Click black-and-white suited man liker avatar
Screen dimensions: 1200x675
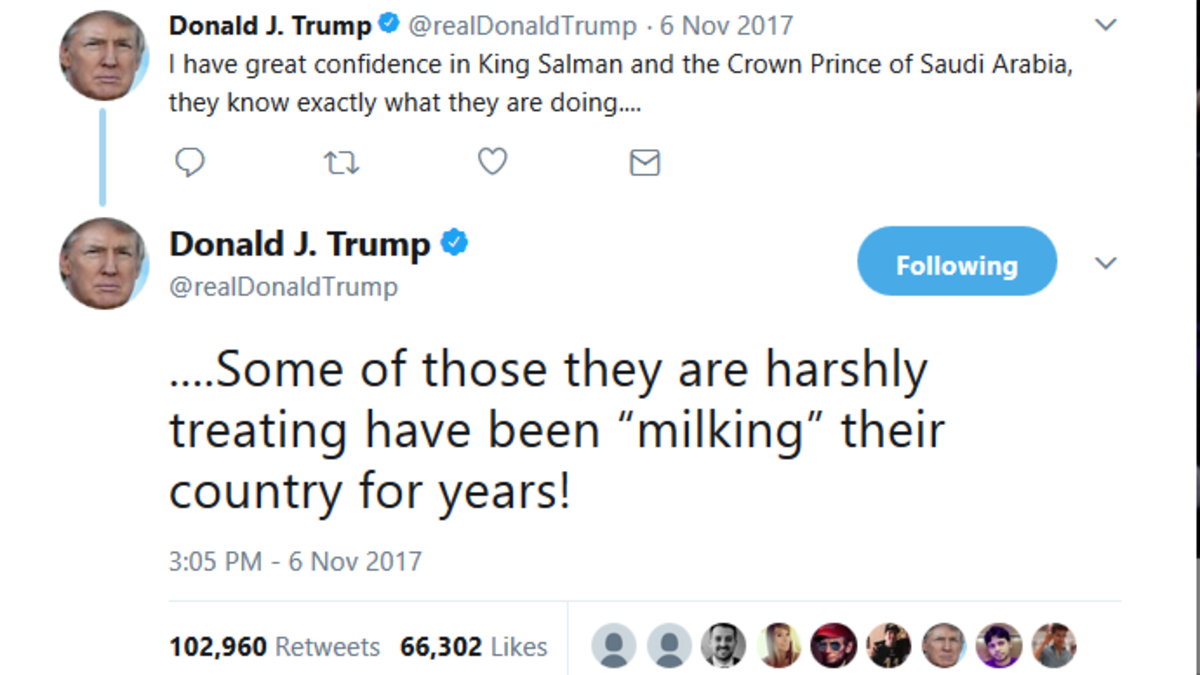pyautogui.click(x=723, y=646)
